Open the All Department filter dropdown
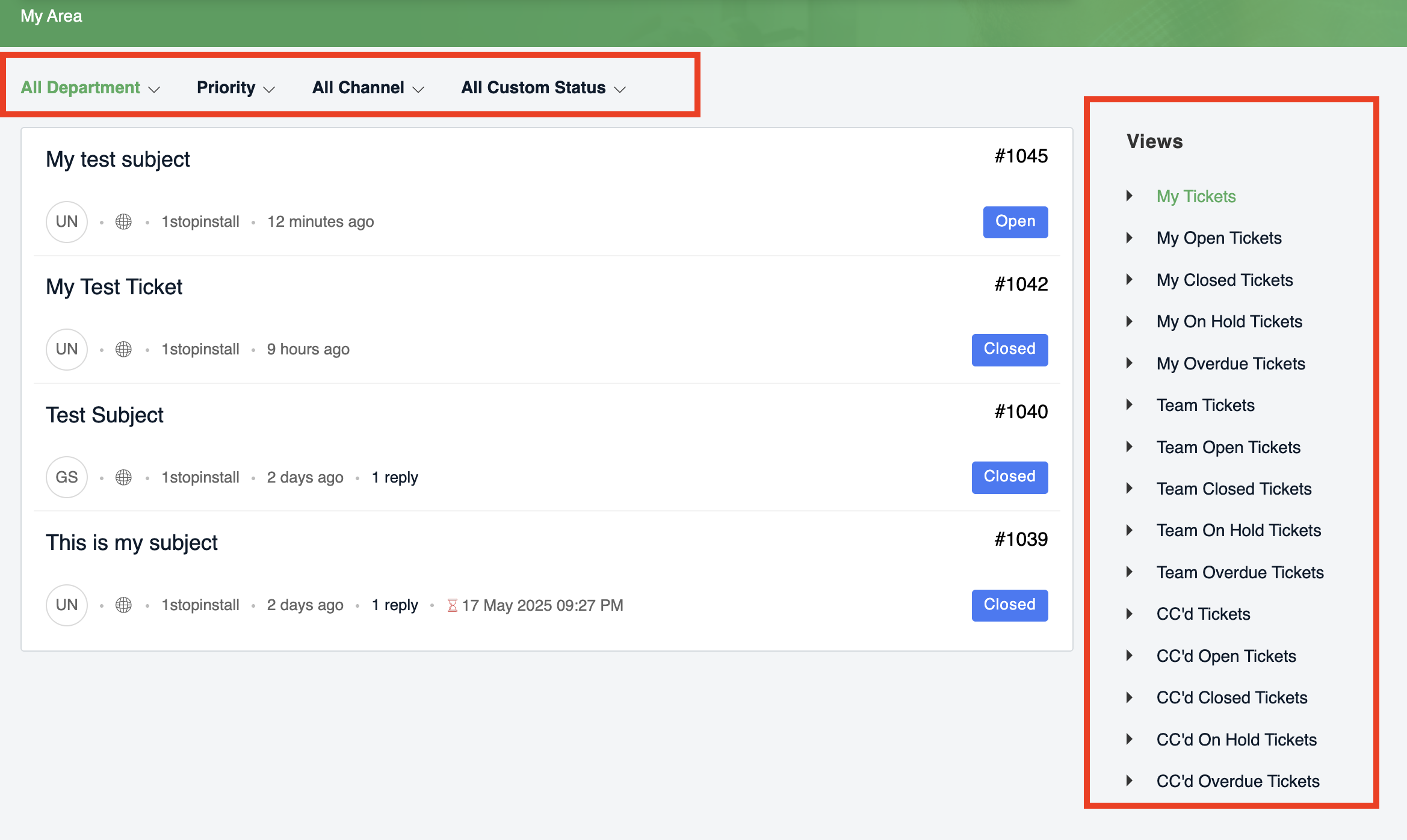Image resolution: width=1407 pixels, height=840 pixels. [x=90, y=88]
